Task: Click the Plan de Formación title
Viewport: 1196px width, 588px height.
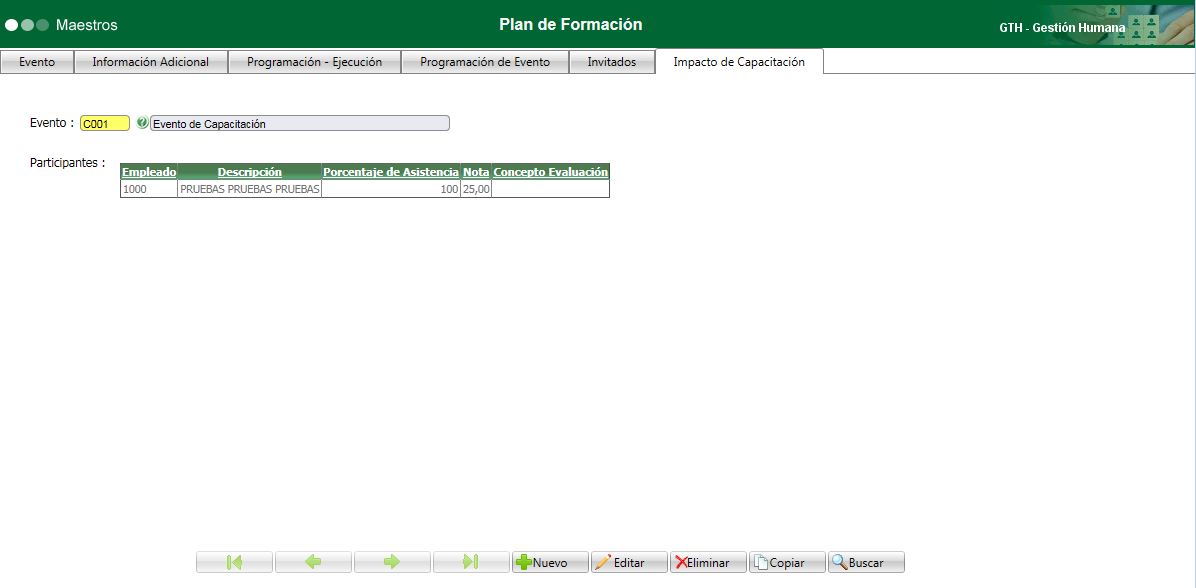Action: (x=571, y=24)
